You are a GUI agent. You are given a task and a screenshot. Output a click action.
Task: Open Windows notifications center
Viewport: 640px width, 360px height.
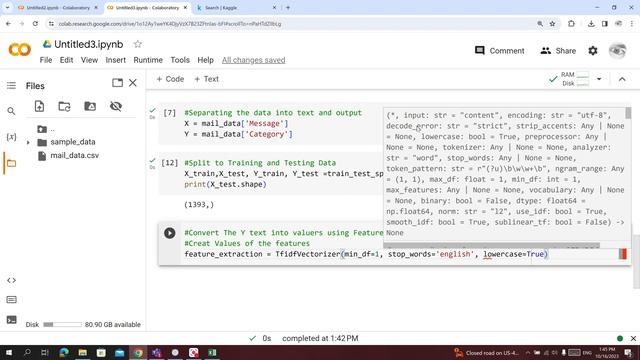click(628, 352)
